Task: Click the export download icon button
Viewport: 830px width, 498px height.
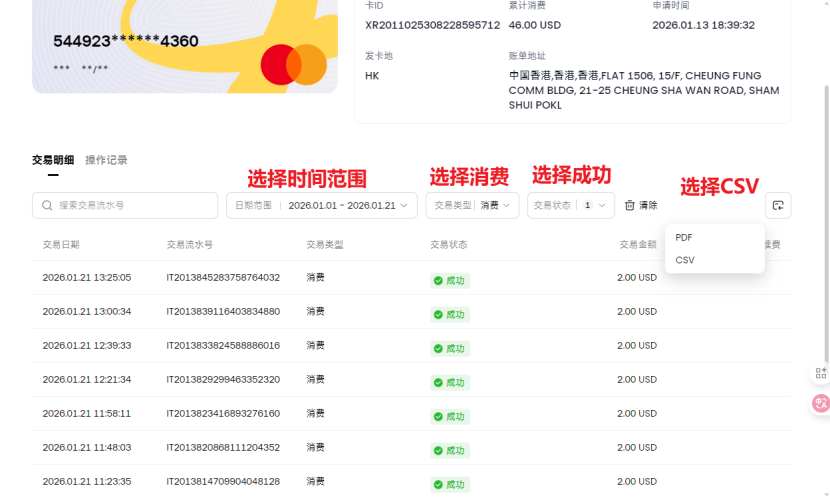Action: click(778, 205)
